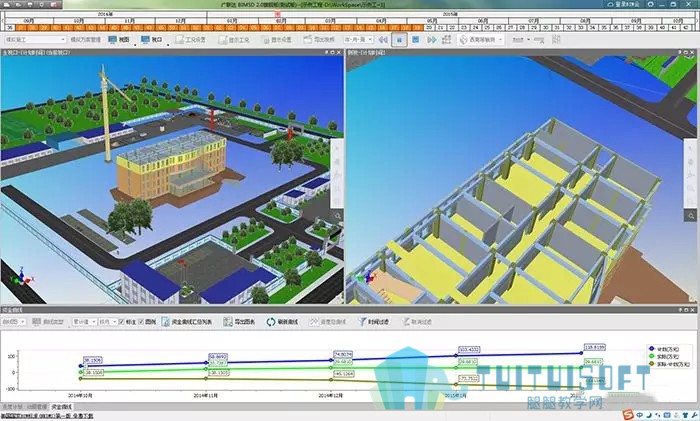Click the 显示工况 toolbar item
This screenshot has width=700, height=421.
click(234, 40)
